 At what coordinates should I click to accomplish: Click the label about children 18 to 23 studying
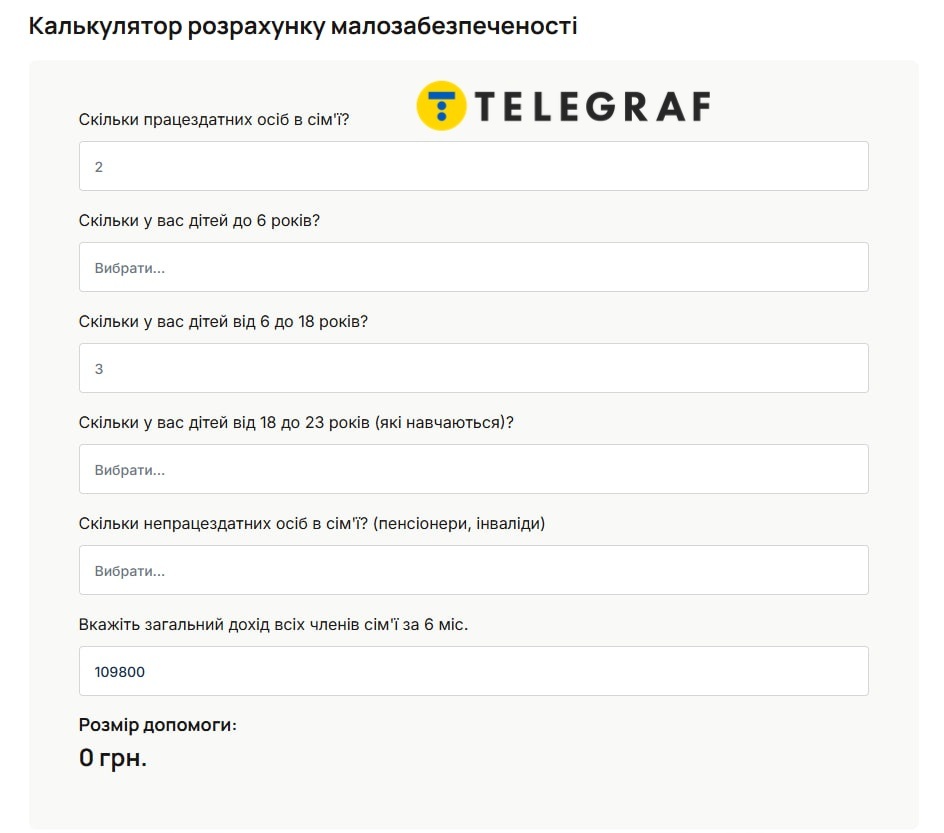[x=296, y=422]
